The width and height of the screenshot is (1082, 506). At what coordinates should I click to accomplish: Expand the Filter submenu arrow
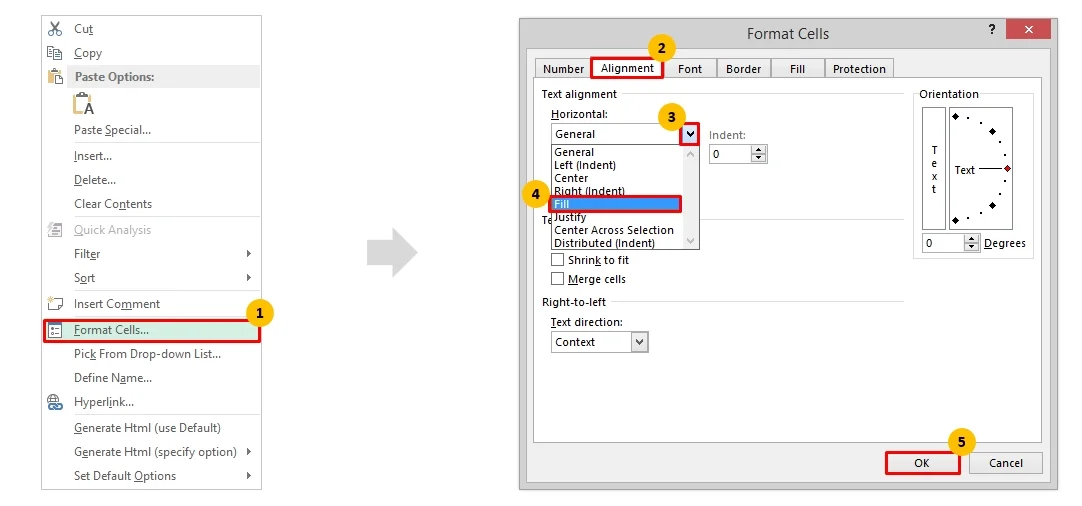point(248,254)
